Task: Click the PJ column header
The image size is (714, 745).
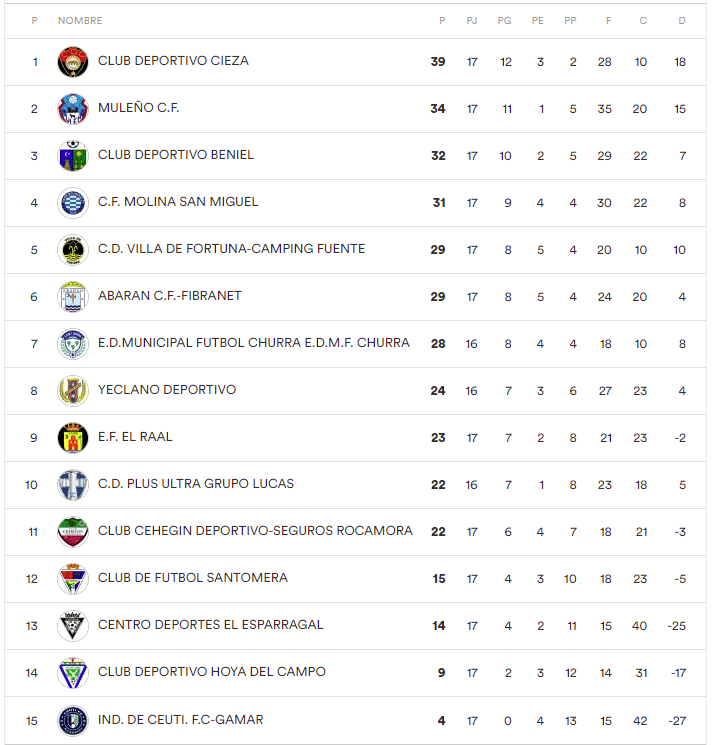Action: click(x=472, y=21)
